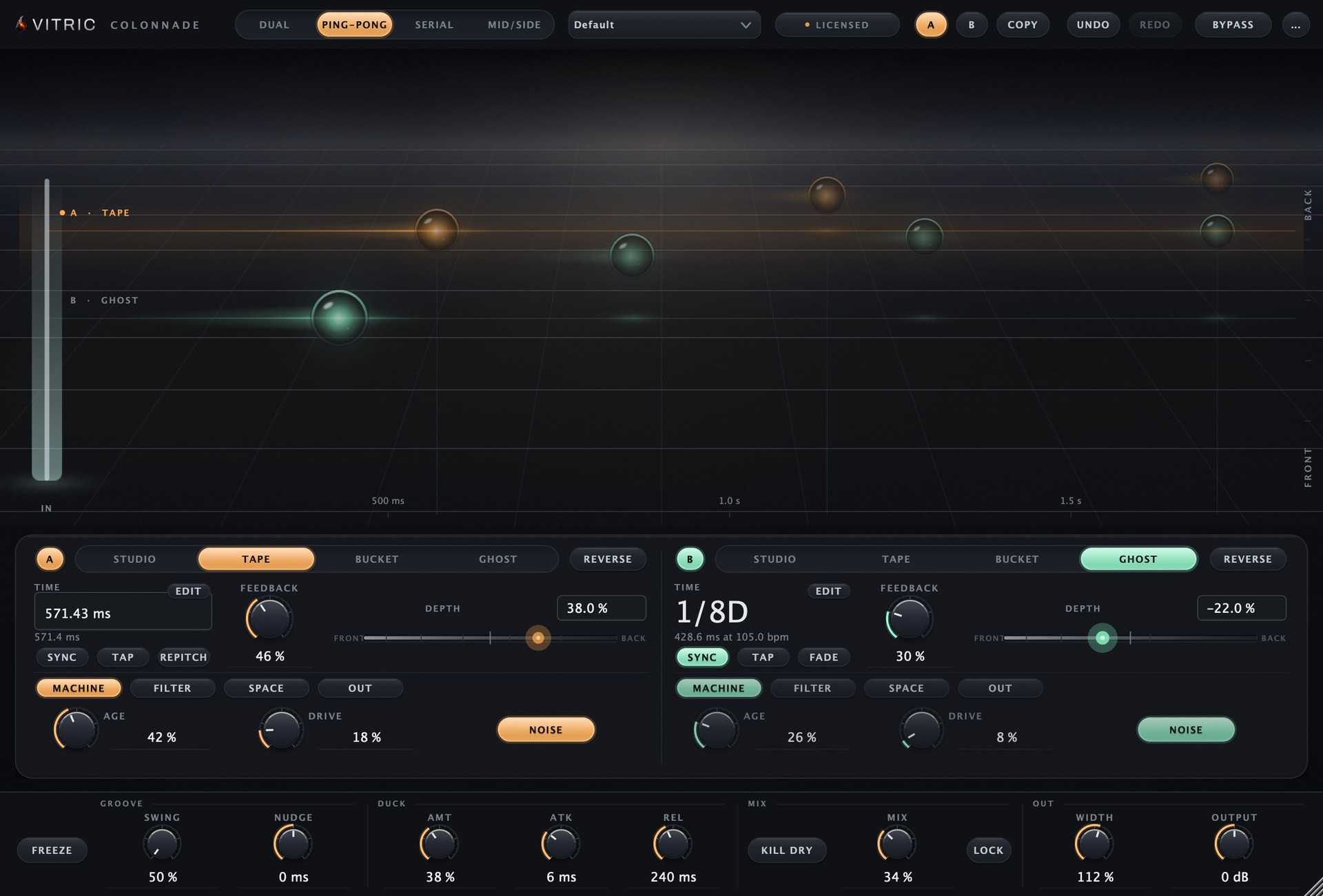Screen dimensions: 1323x896
Task: Choose STUDIO machine for delay A
Action: click(134, 559)
